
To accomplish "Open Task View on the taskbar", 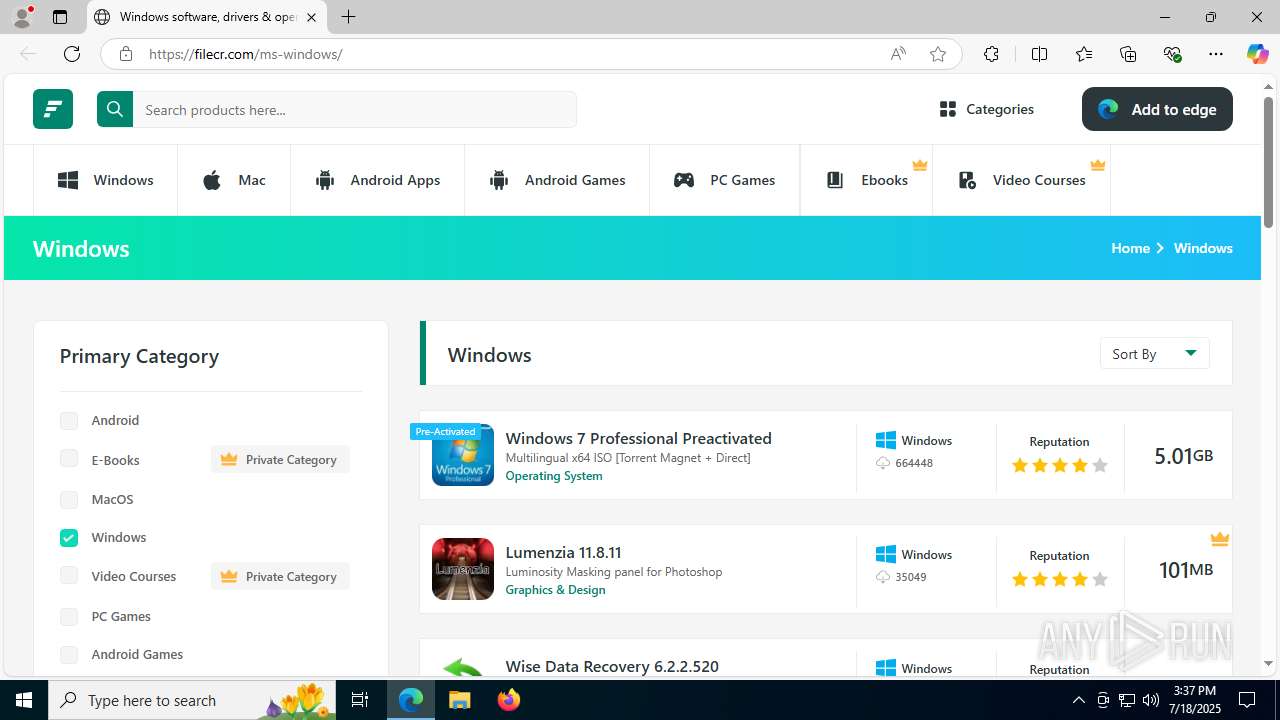I will click(x=360, y=700).
